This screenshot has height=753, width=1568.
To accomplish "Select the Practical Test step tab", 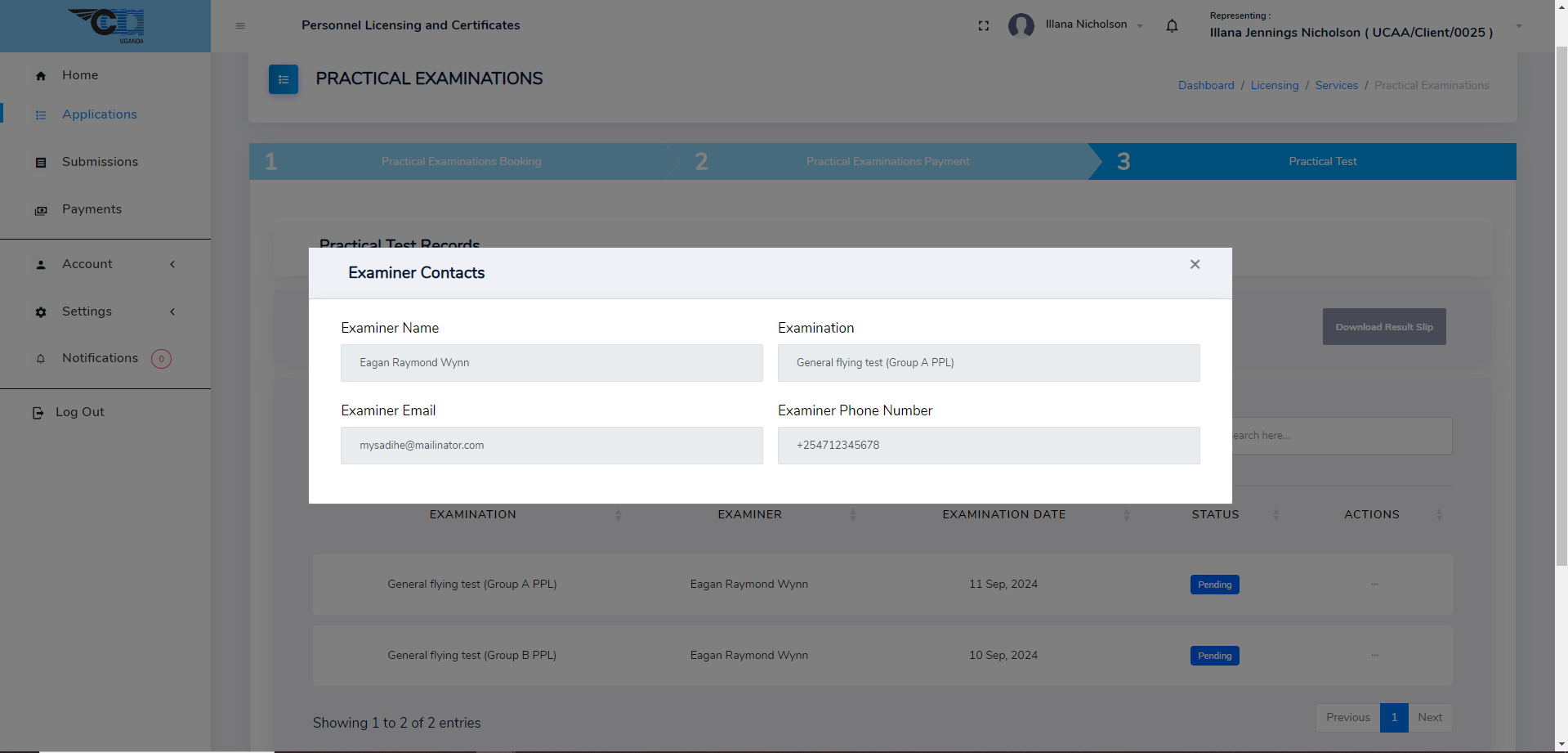I will [1321, 162].
